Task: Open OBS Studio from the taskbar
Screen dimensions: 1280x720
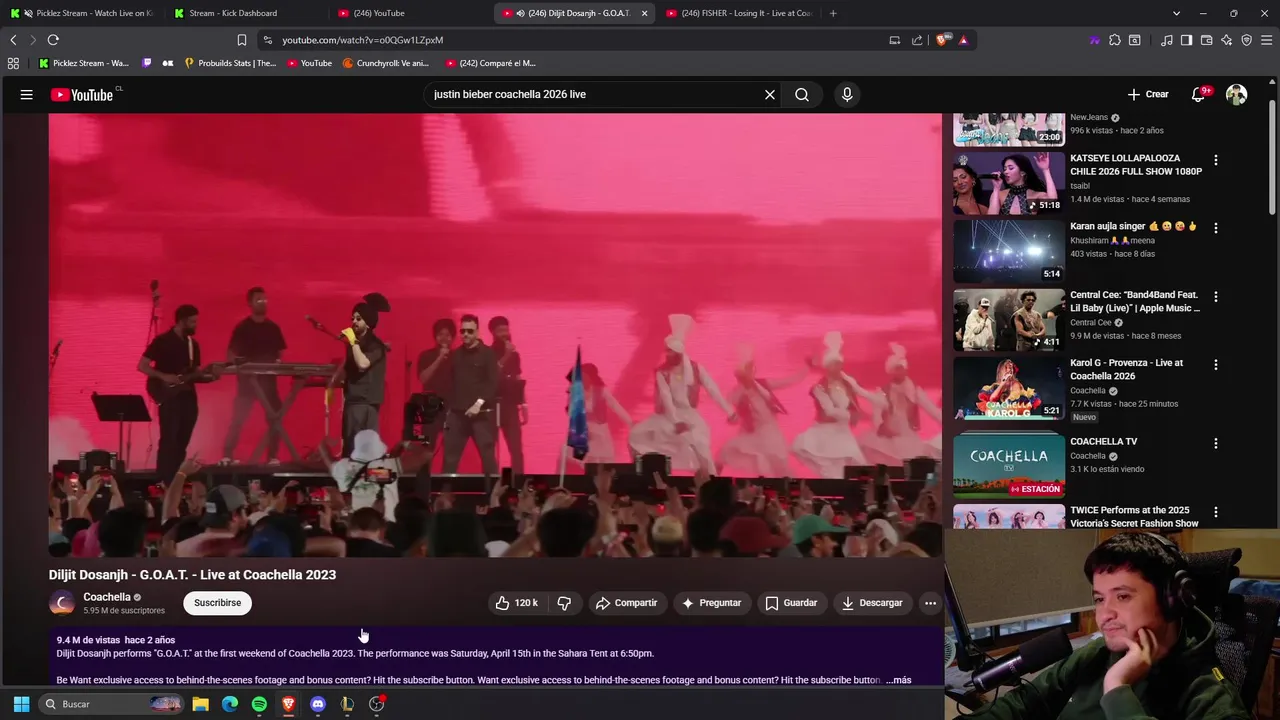Action: [x=376, y=704]
